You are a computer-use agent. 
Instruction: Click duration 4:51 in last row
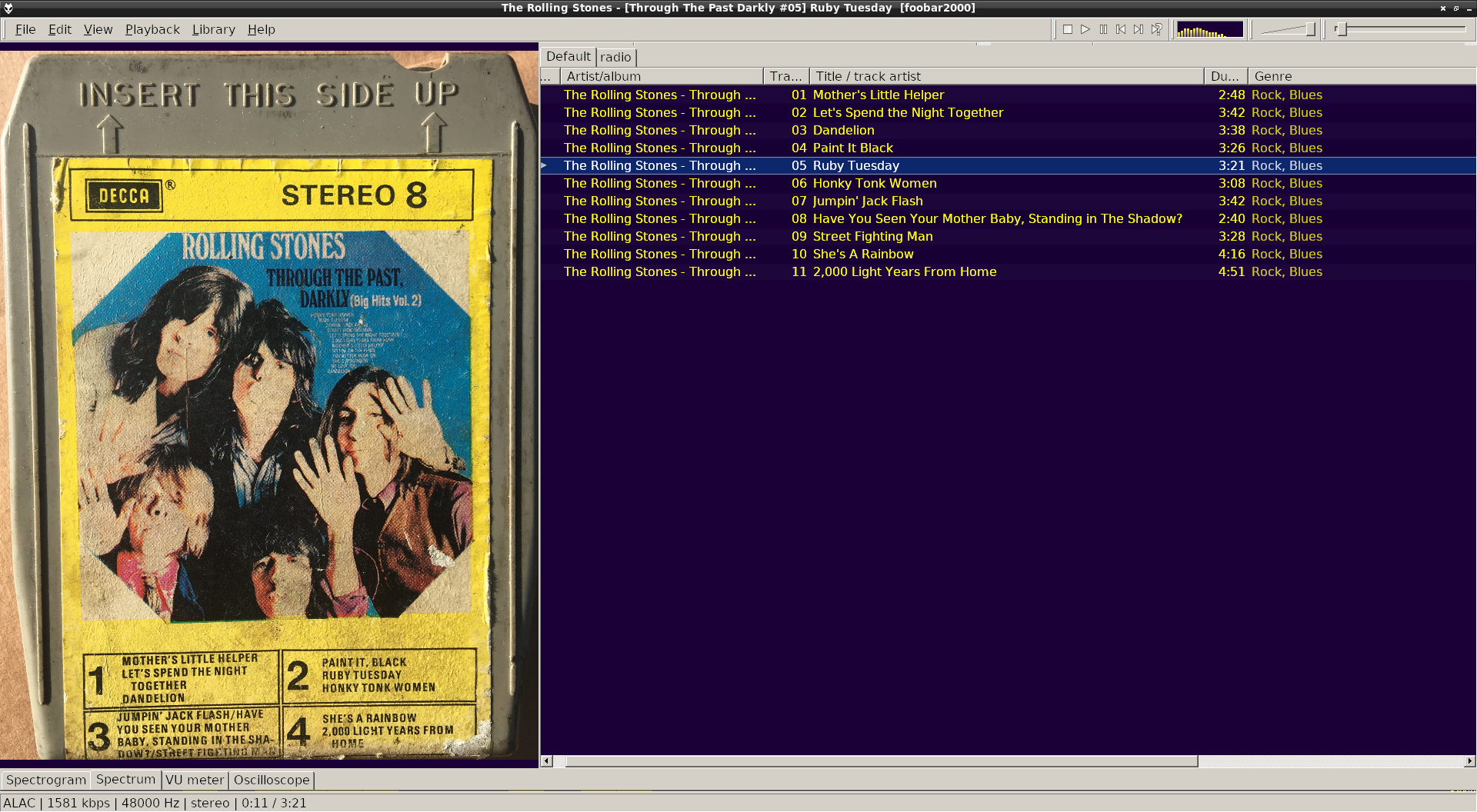(x=1232, y=271)
